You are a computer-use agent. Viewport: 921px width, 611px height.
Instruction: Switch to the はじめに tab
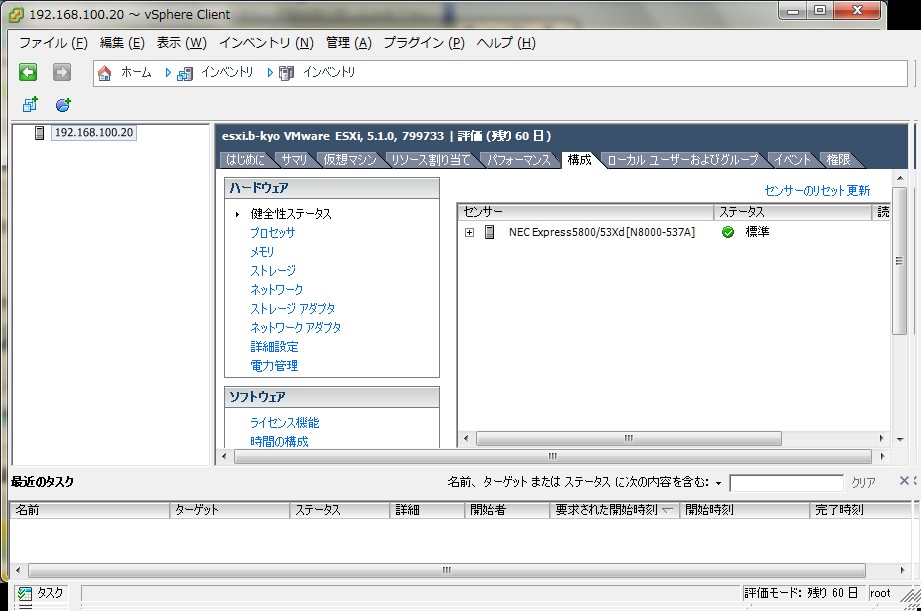246,160
